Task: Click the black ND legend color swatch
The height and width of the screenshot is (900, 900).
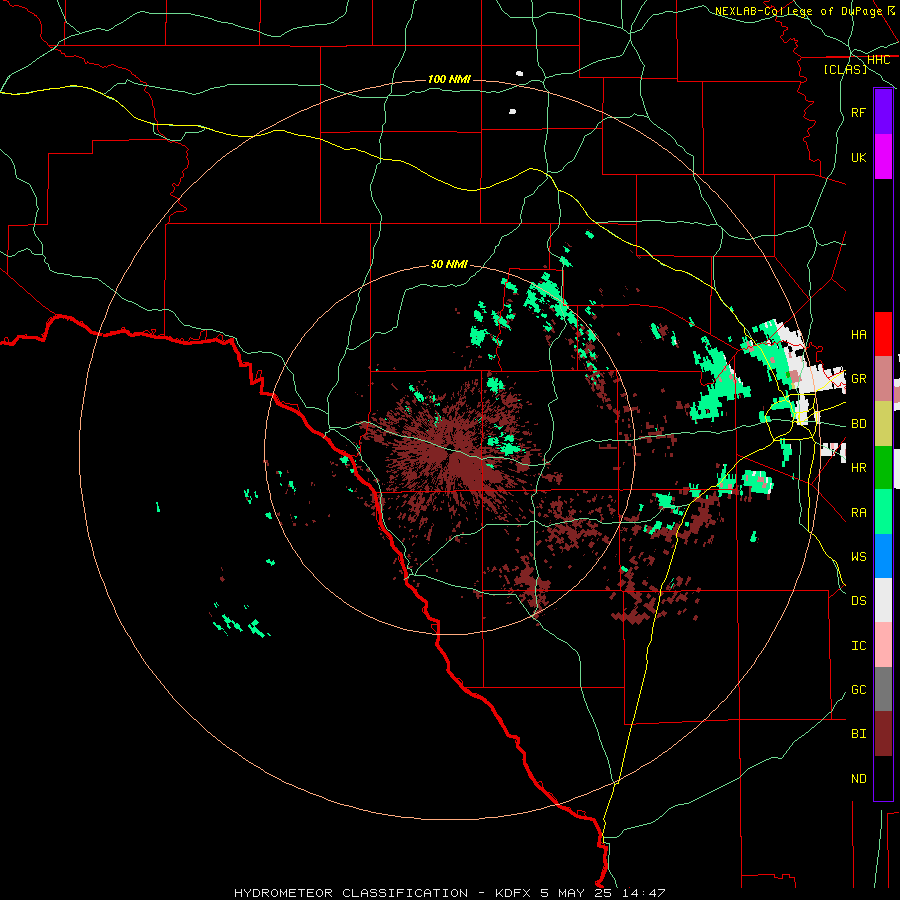Action: [883, 778]
